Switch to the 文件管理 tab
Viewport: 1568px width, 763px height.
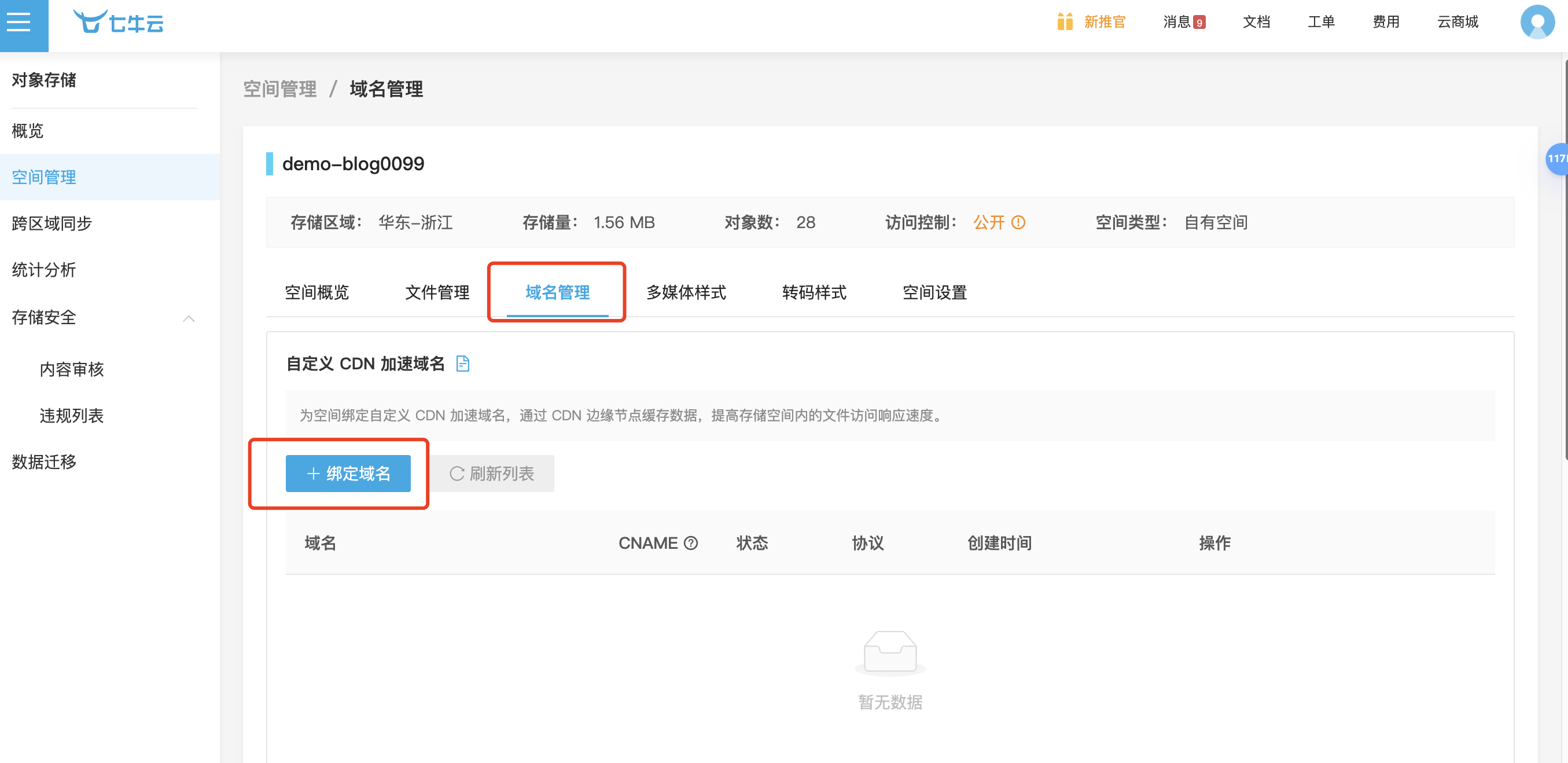pyautogui.click(x=437, y=292)
